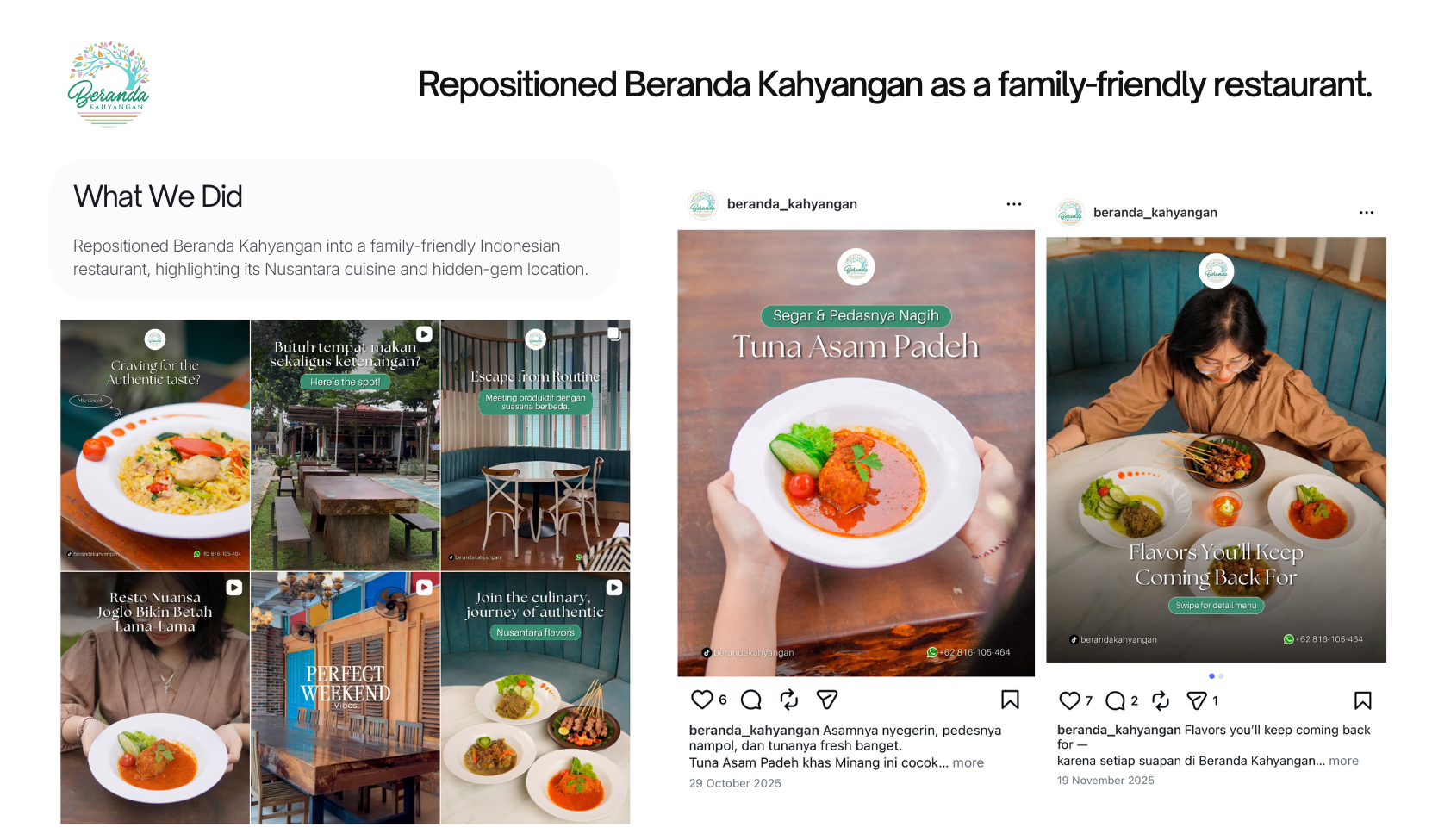This screenshot has width=1432, height=840.
Task: Open comments on 19 November post
Action: click(1115, 700)
